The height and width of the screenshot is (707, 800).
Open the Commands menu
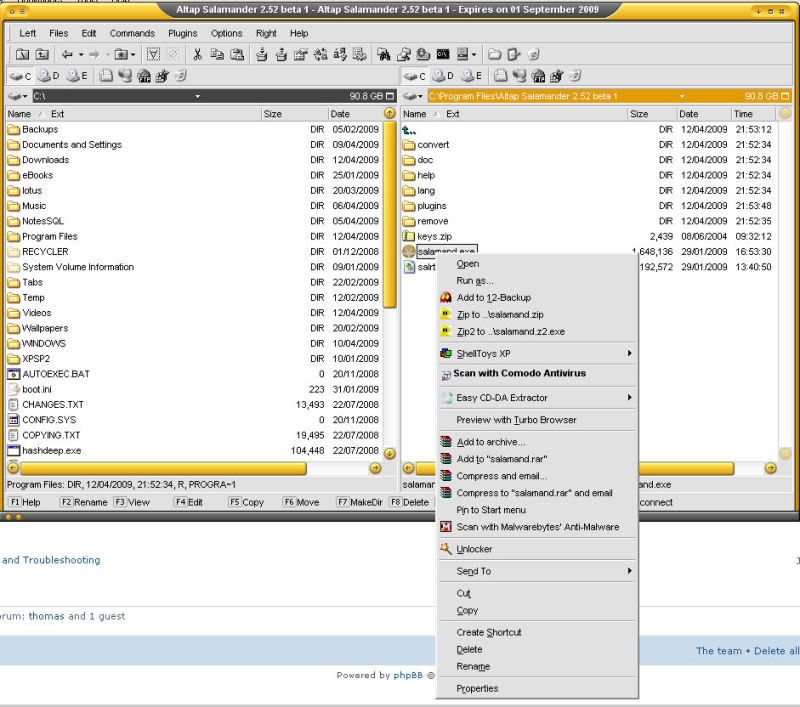click(x=132, y=33)
